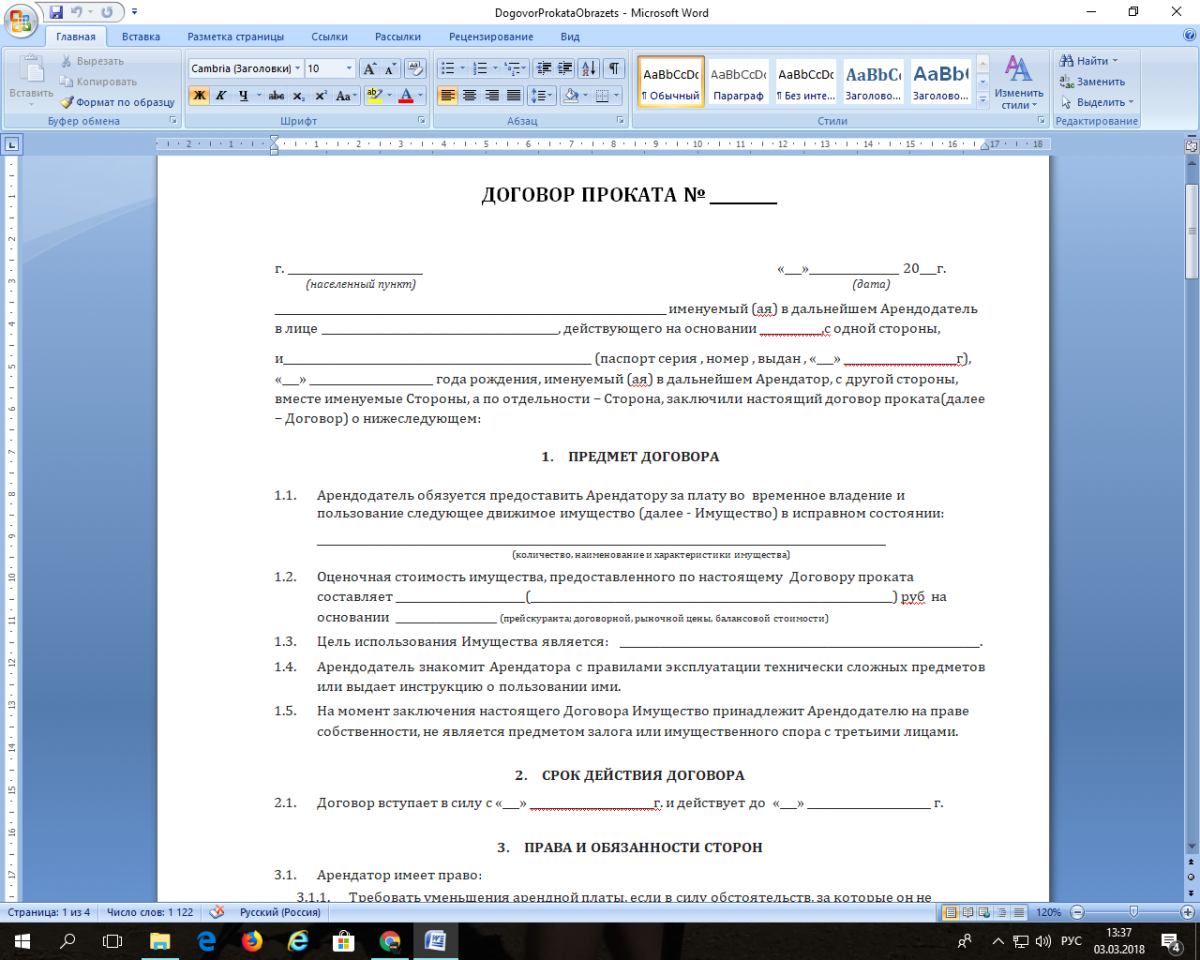Screen dimensions: 1200x960
Task: Undo the last action
Action: (76, 12)
